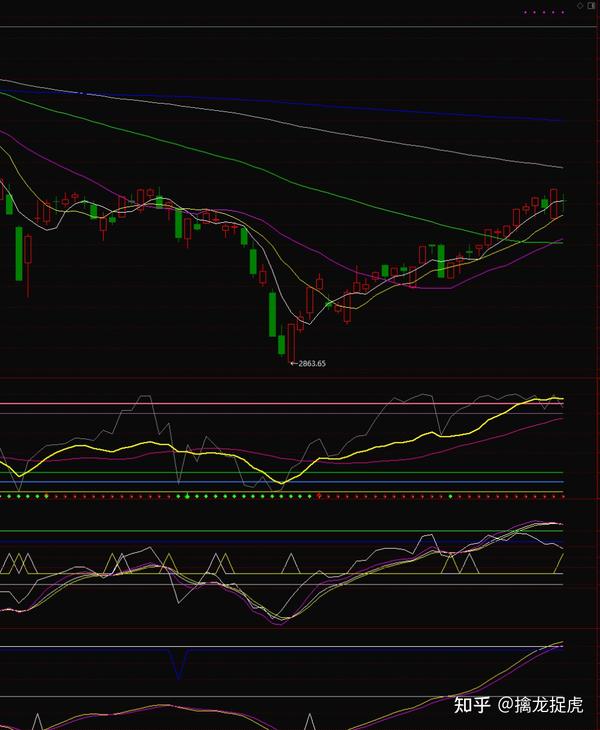Click the tall green candlestick at far left
The width and height of the screenshot is (600, 730).
point(19,254)
